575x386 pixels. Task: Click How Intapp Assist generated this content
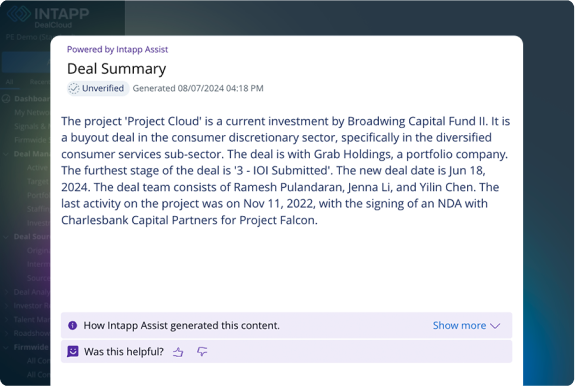click(182, 326)
